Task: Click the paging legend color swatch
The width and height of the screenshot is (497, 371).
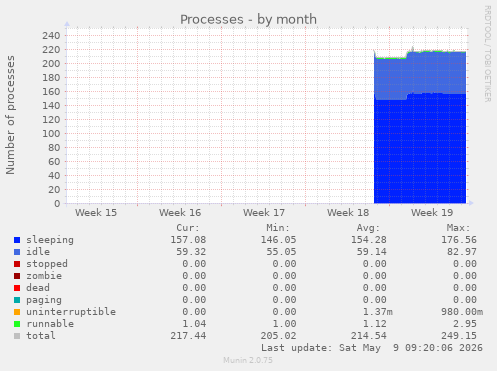Action: pos(17,300)
